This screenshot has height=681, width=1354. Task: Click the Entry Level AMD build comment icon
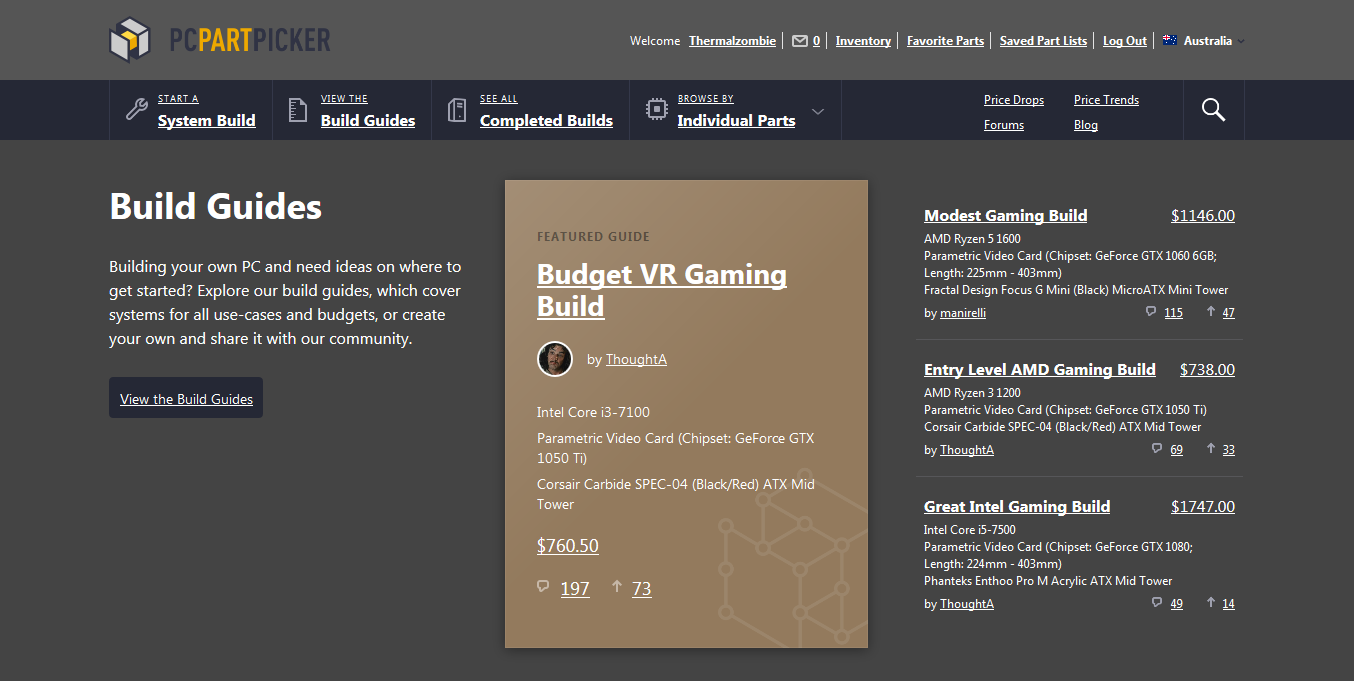(x=1157, y=449)
